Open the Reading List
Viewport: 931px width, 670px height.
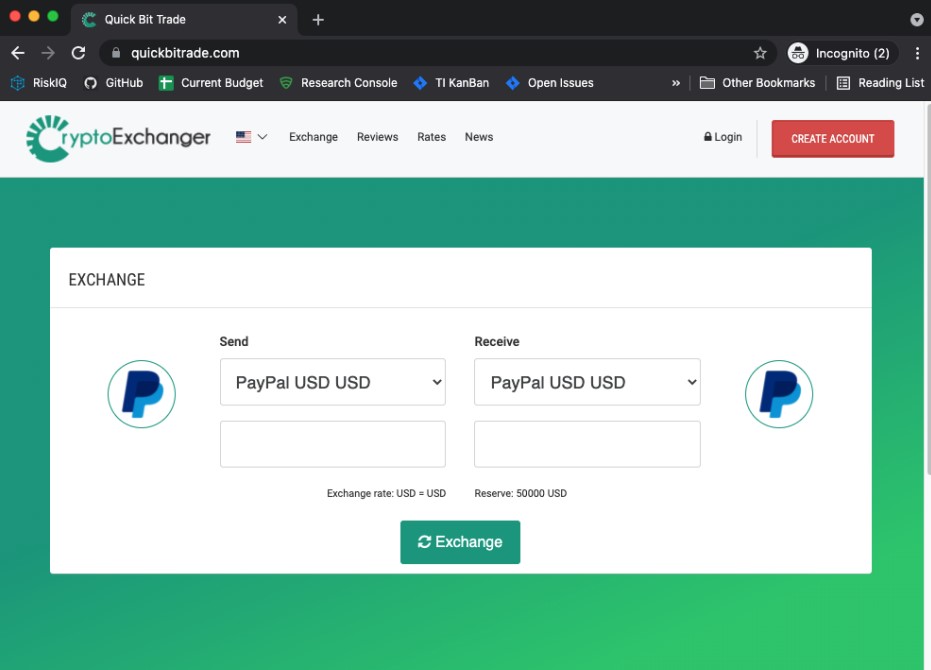(881, 83)
